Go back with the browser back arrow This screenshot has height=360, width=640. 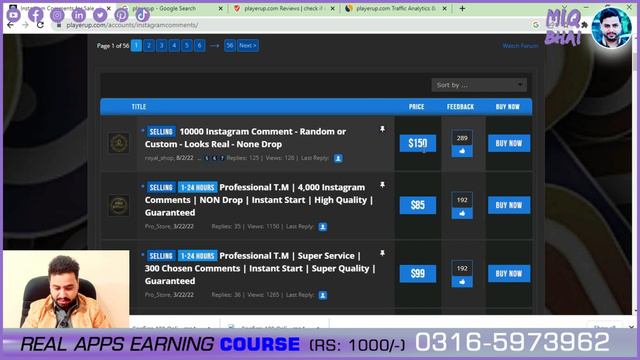(x=11, y=25)
